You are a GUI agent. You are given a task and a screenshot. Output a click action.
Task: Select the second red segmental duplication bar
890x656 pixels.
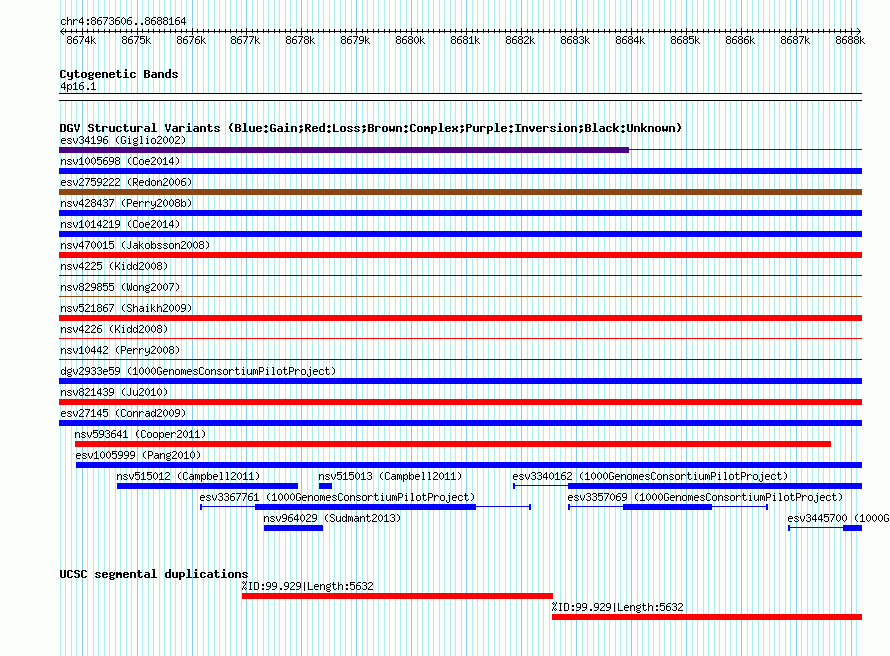pyautogui.click(x=707, y=617)
